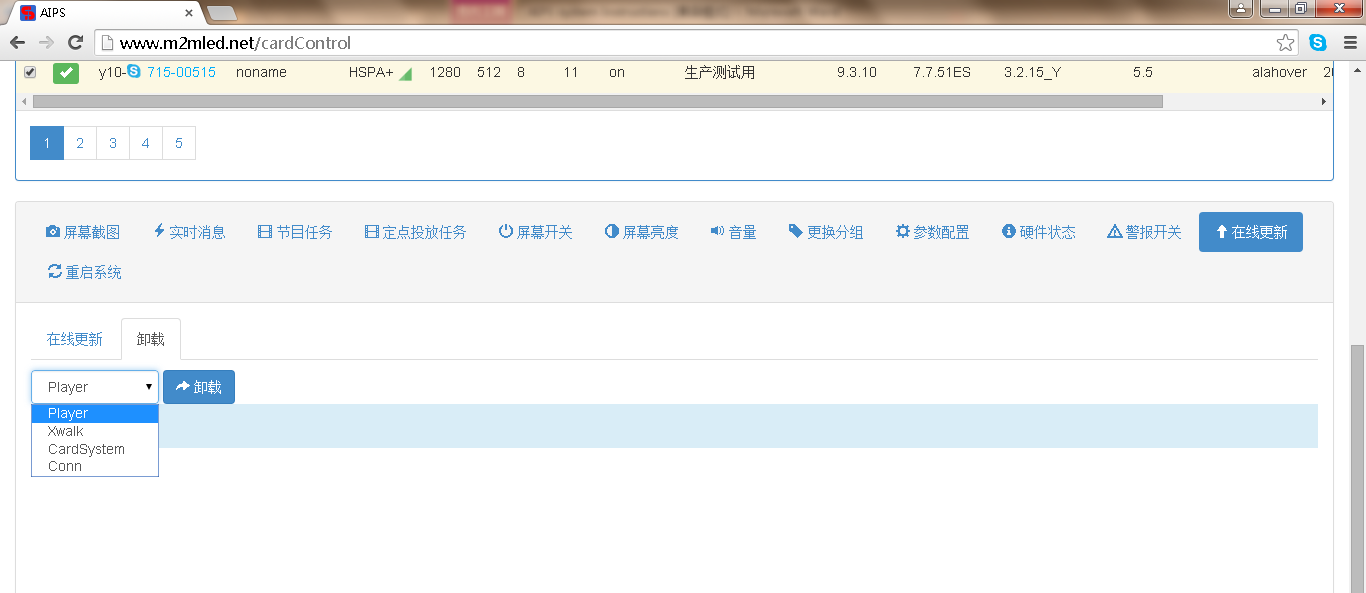This screenshot has height=593, width=1366.
Task: Open the Chrome hamburger menu
Action: coord(1349,43)
